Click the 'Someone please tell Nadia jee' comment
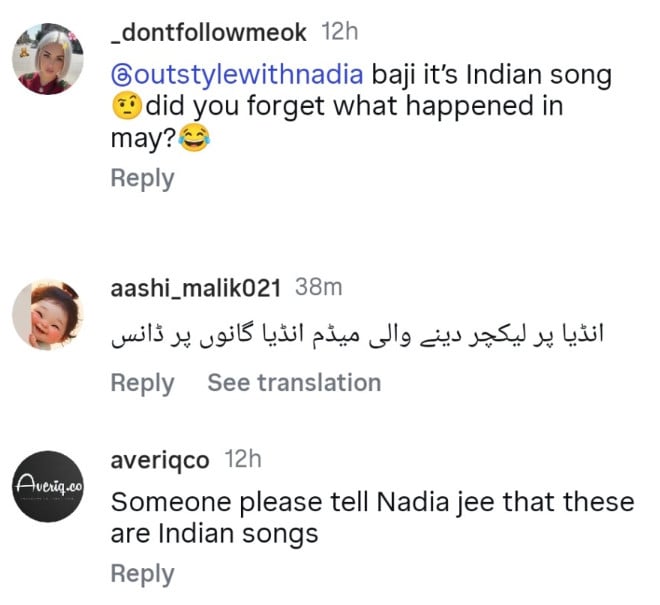Viewport: 660px width, 605px height. pos(372,501)
